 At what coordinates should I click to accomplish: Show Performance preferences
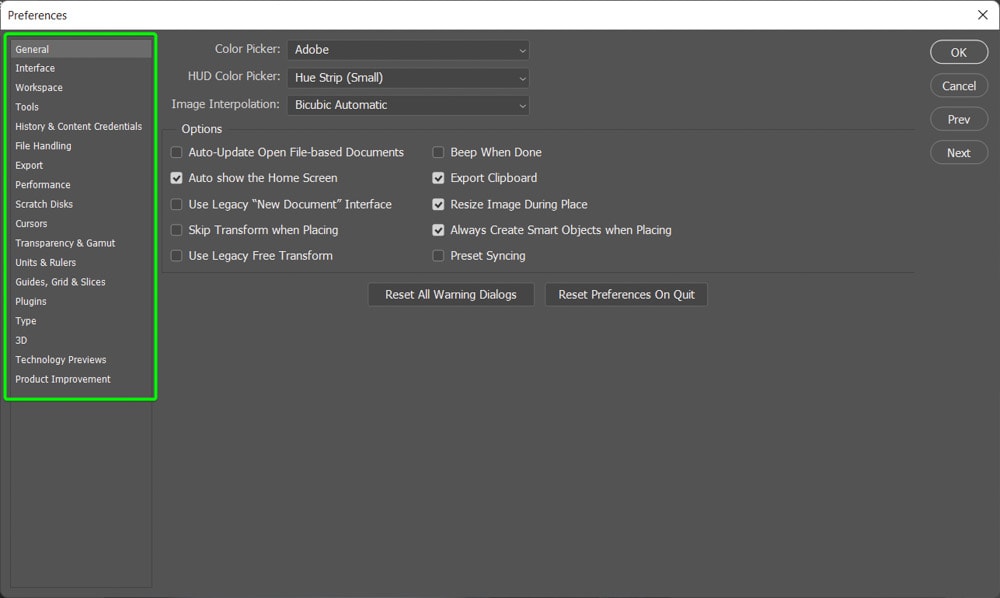[81, 185]
